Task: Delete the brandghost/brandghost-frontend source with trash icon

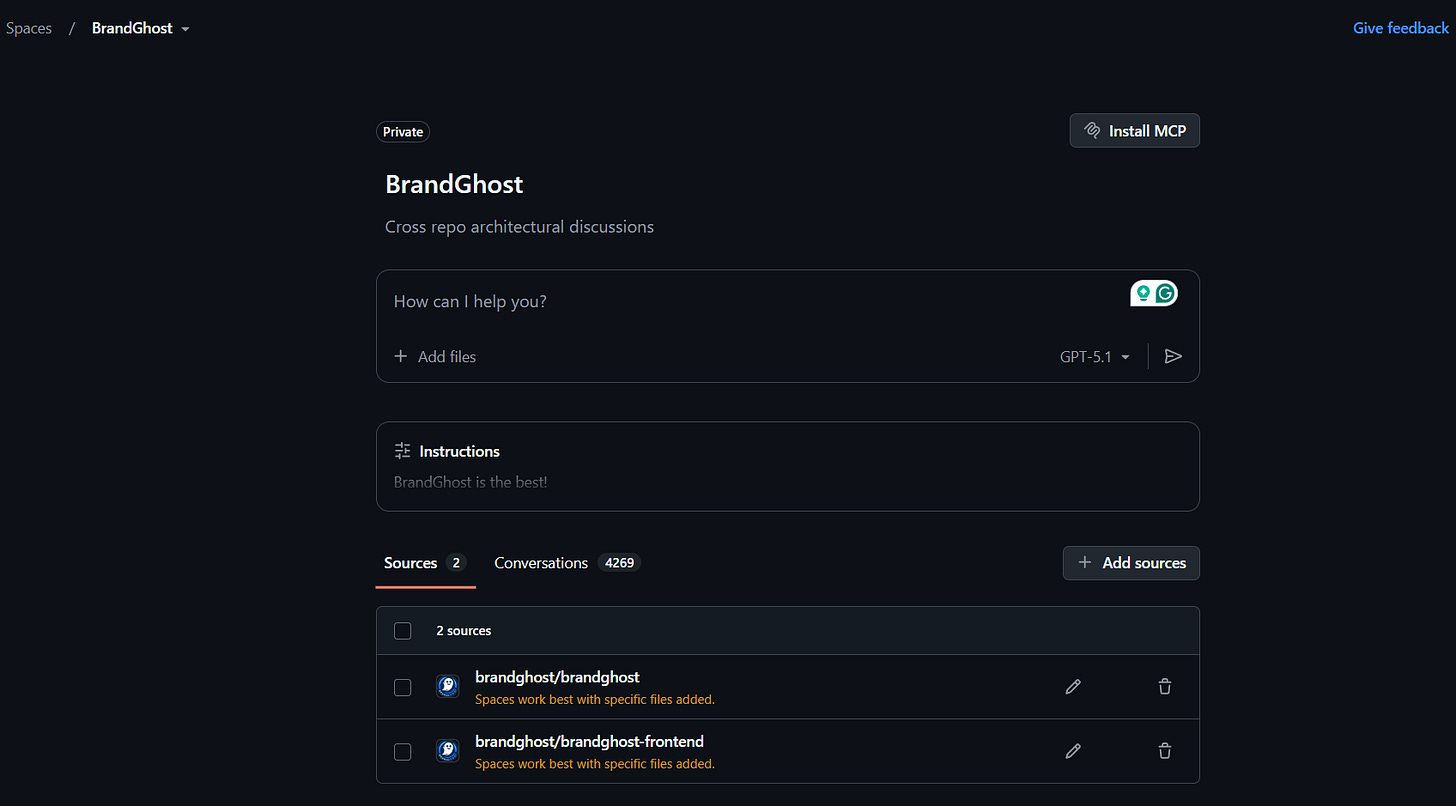Action: (1164, 751)
